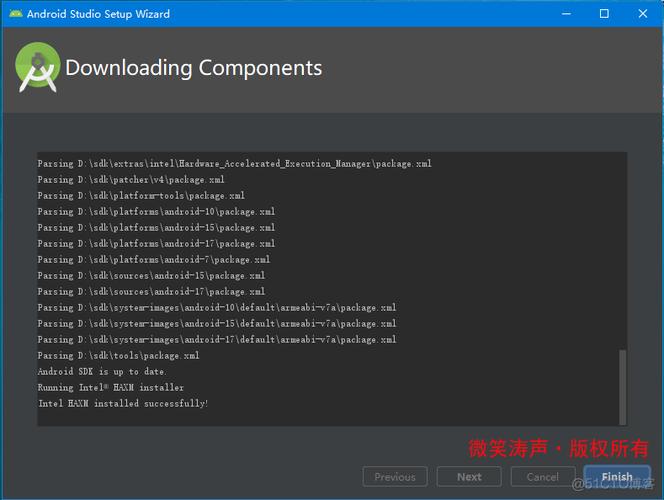The width and height of the screenshot is (664, 500).
Task: Close the Setup Wizard window
Action: click(645, 14)
